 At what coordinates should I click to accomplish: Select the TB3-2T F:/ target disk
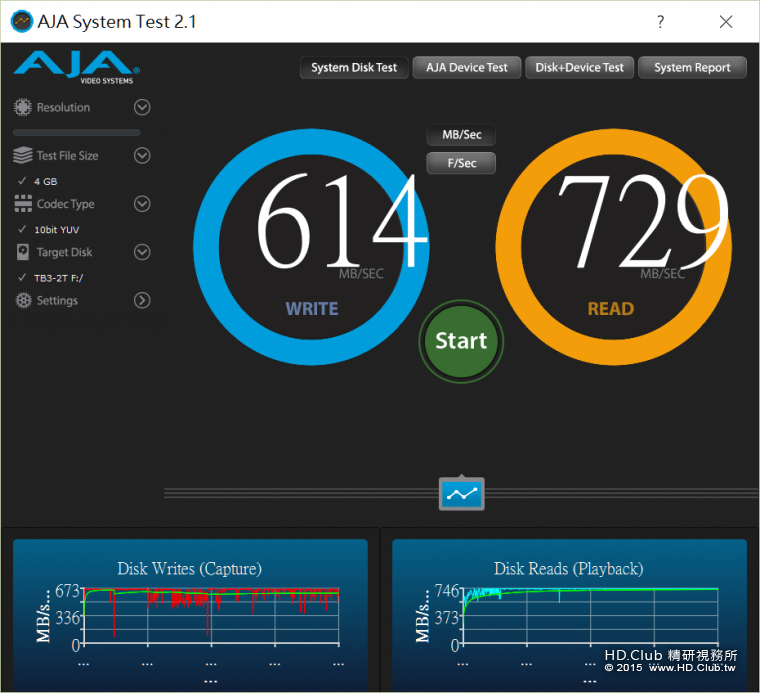click(58, 277)
